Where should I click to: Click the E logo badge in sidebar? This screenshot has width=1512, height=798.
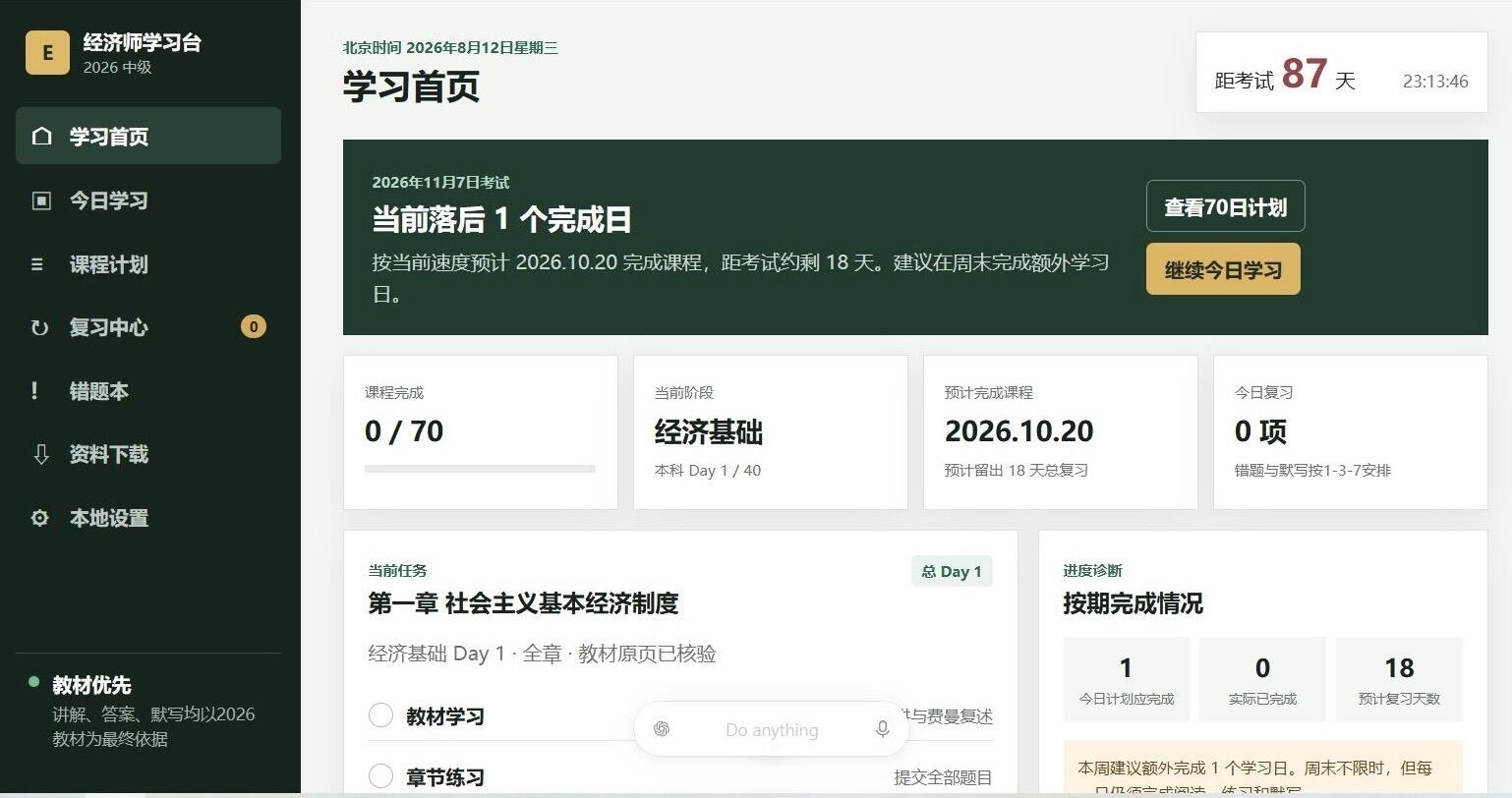point(47,53)
